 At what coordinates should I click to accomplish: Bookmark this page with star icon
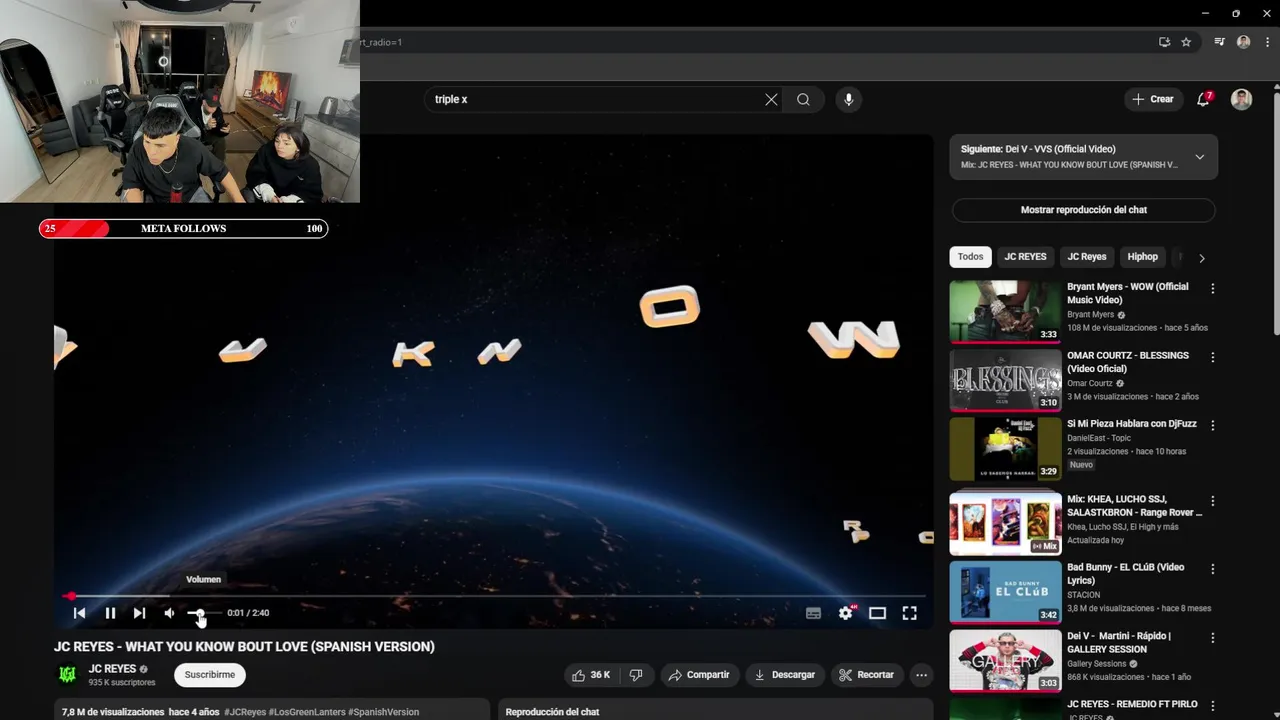[x=1186, y=42]
